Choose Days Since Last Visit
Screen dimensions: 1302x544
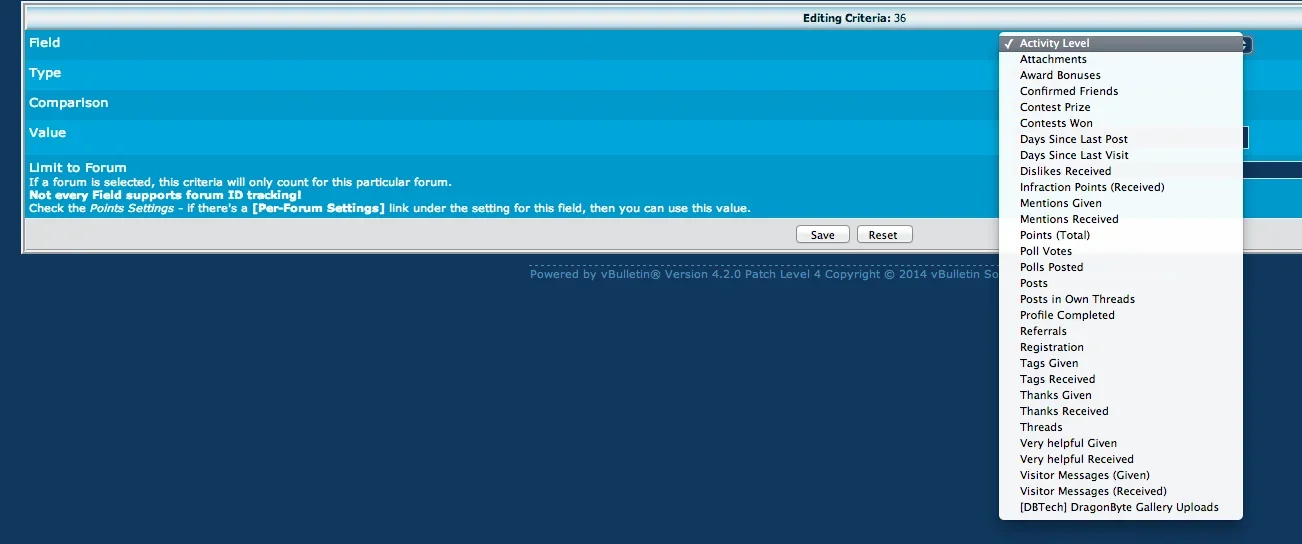tap(1121, 155)
